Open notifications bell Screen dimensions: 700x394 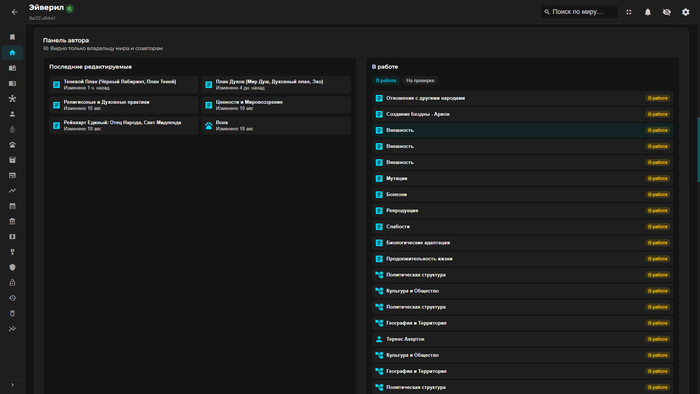click(648, 12)
